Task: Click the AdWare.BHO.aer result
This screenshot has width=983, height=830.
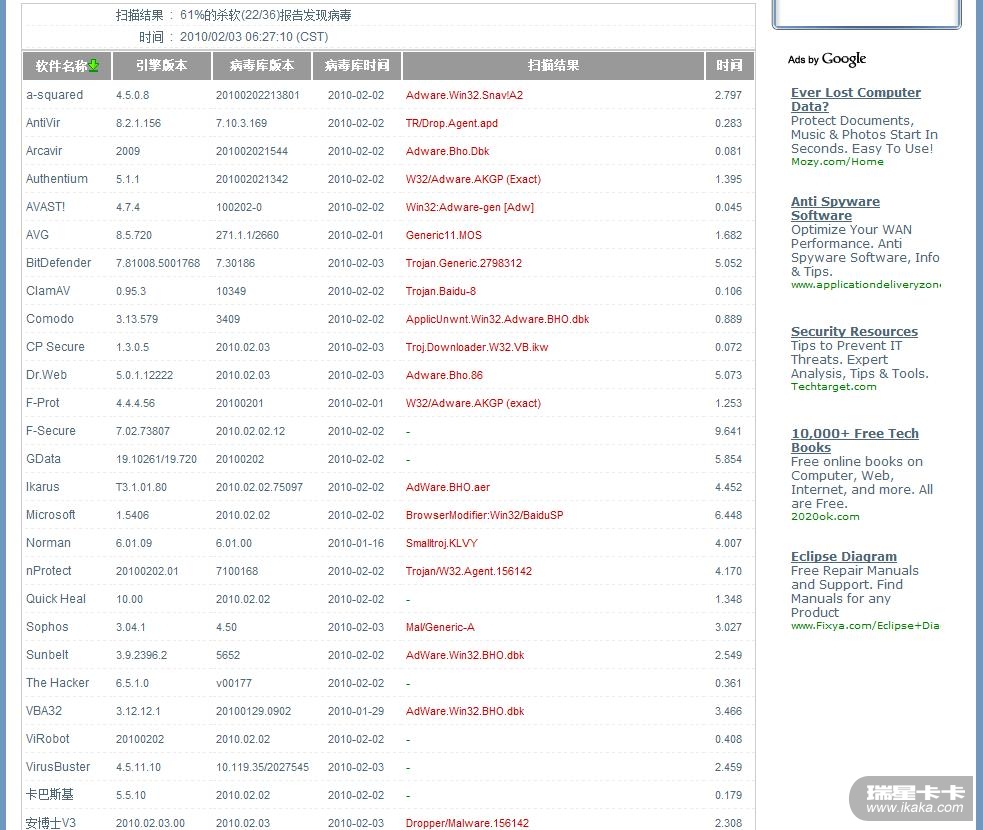Action: (x=448, y=487)
